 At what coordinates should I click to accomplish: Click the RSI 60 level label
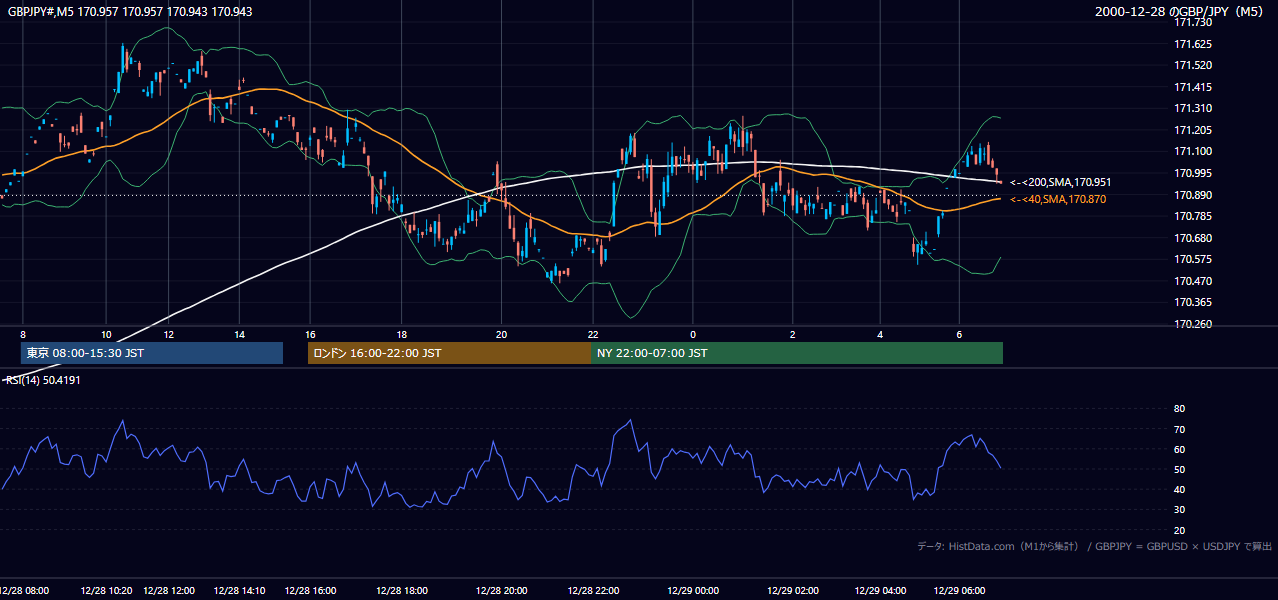pyautogui.click(x=1179, y=449)
